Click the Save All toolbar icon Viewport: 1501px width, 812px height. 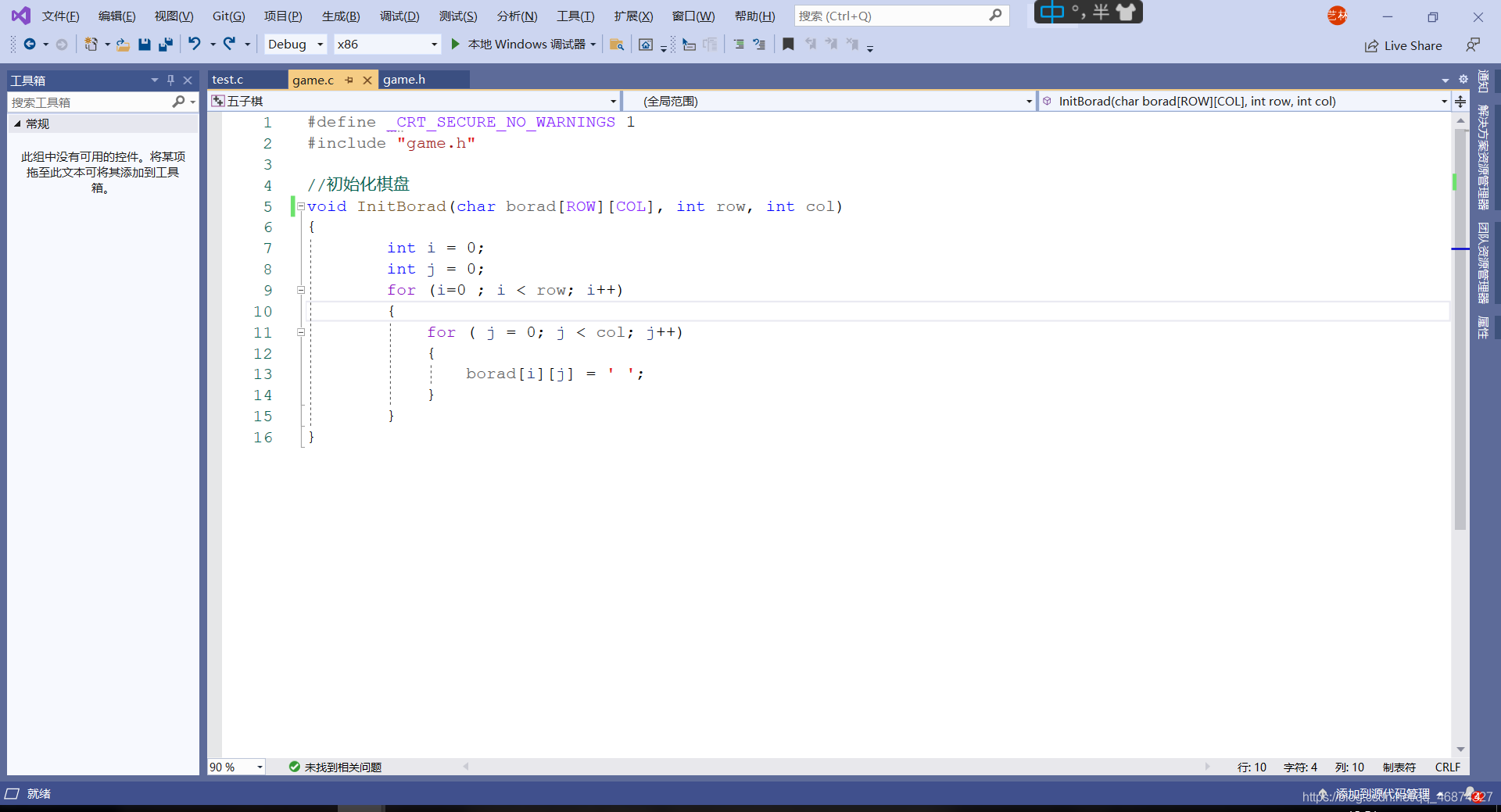[x=165, y=45]
